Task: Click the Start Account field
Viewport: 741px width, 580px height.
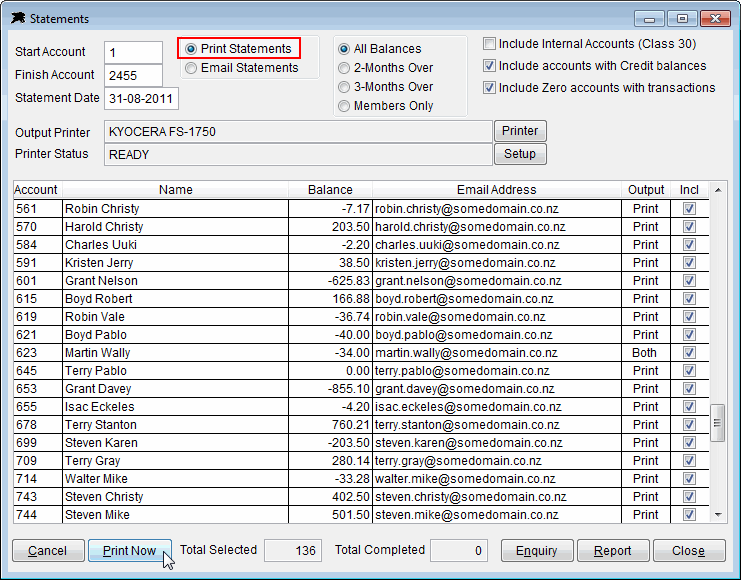Action: (x=133, y=52)
